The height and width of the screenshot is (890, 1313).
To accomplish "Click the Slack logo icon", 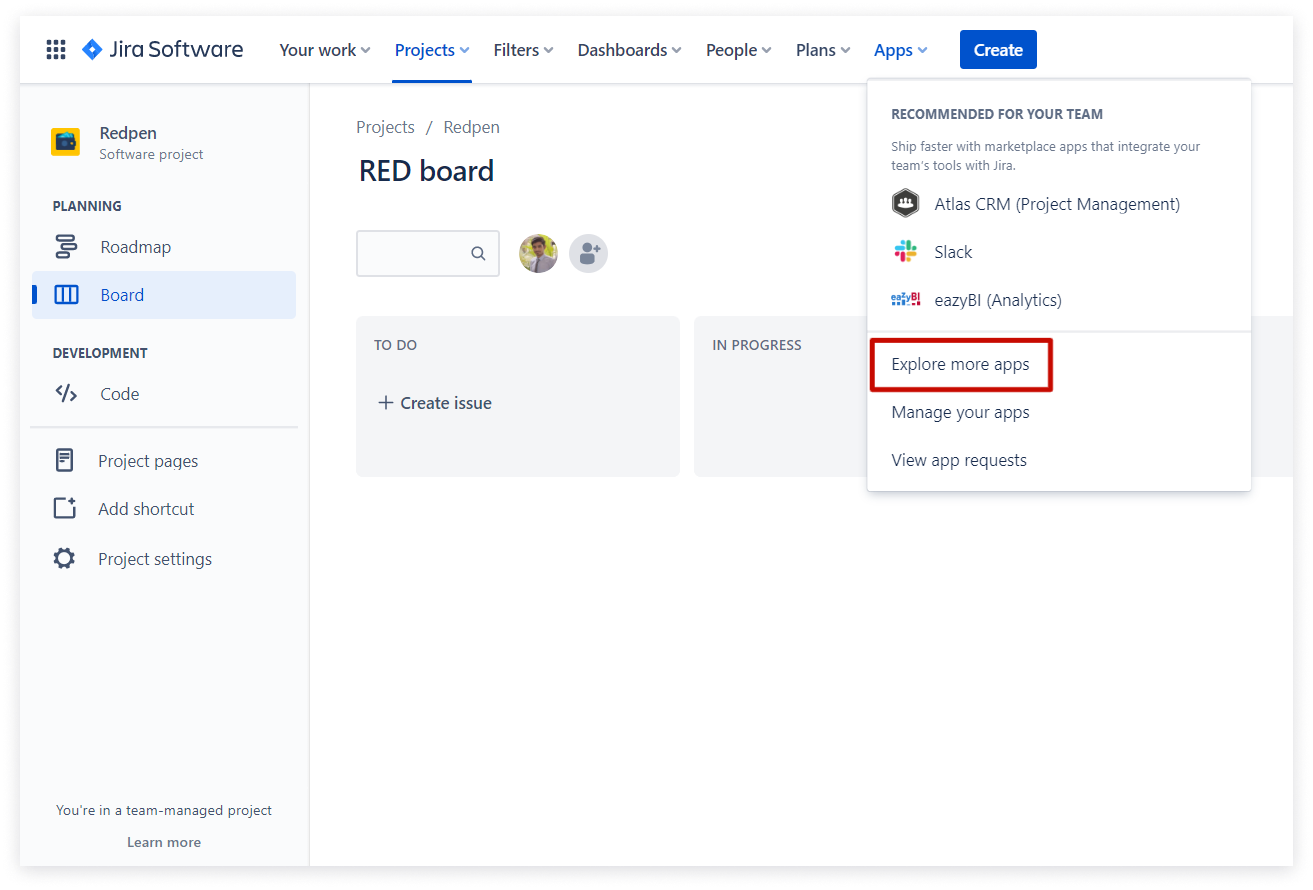I will click(905, 251).
